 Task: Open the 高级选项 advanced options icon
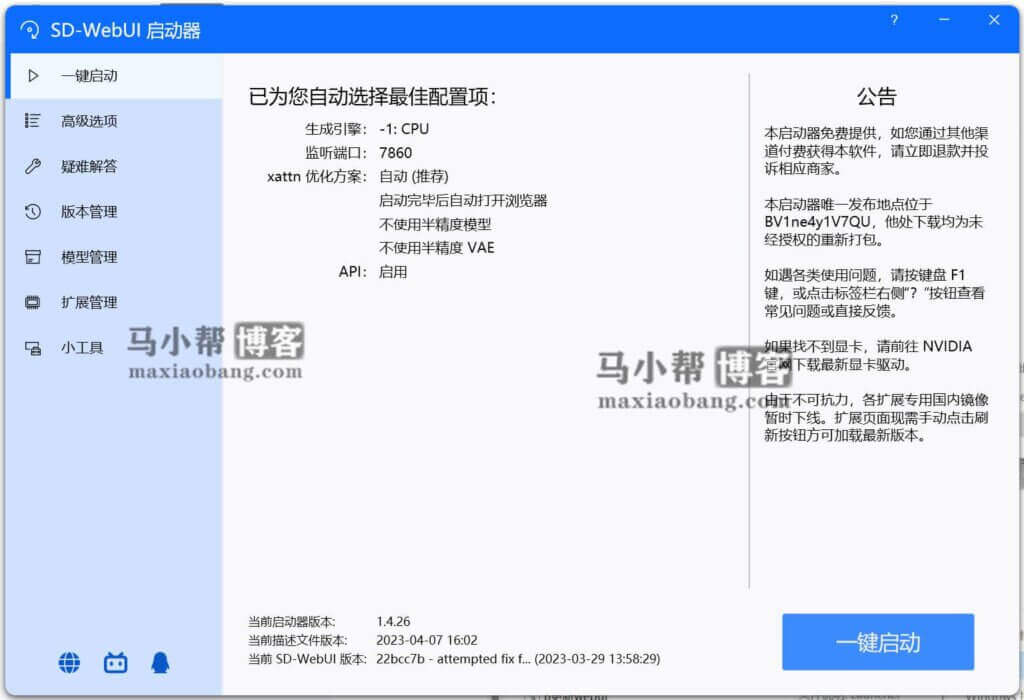[33, 121]
